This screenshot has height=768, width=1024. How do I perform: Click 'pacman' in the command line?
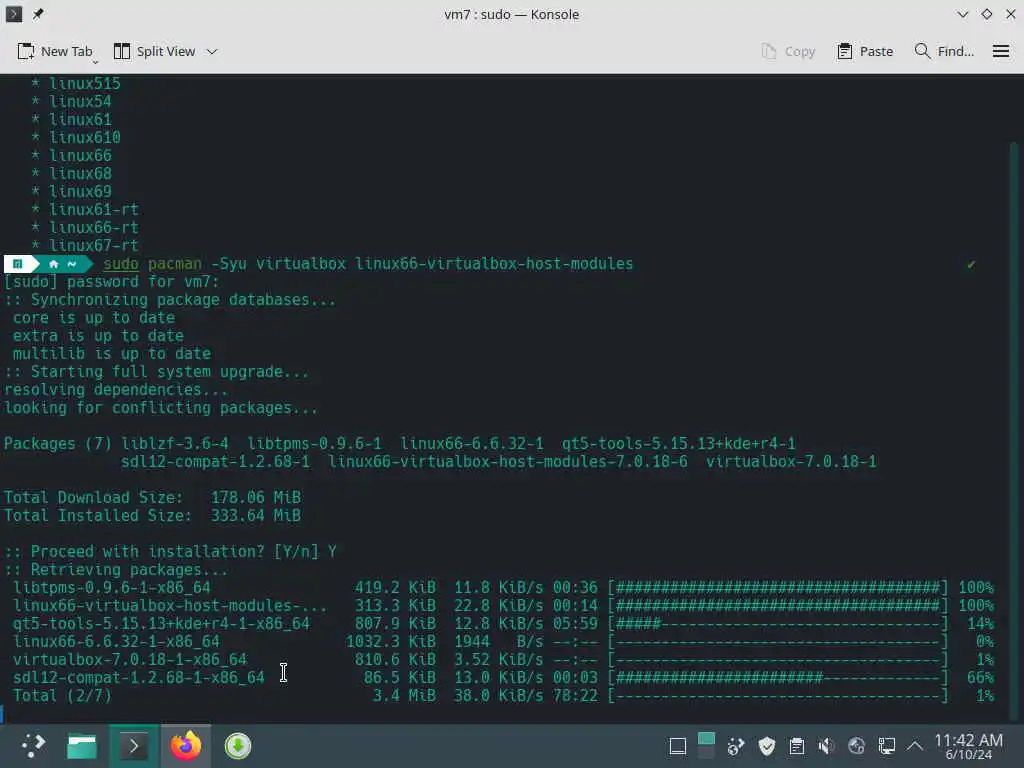coord(174,264)
